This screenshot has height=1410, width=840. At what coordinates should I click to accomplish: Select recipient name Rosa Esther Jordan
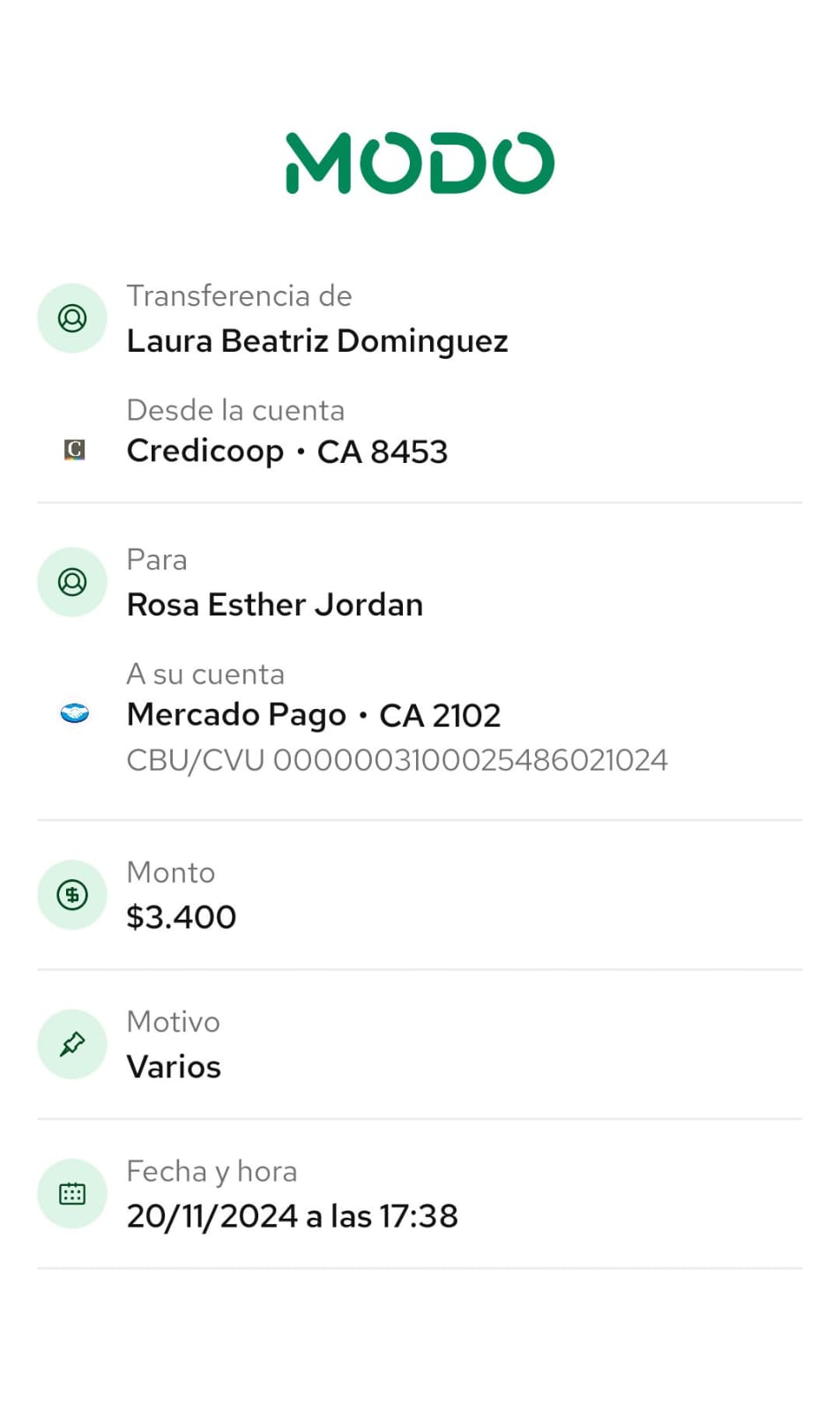275,605
